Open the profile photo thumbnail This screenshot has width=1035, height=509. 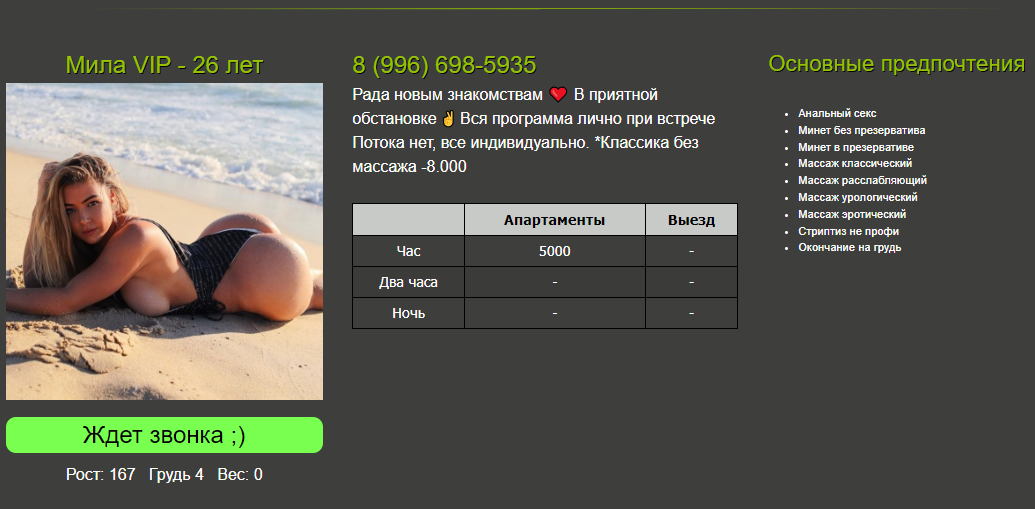pos(164,242)
